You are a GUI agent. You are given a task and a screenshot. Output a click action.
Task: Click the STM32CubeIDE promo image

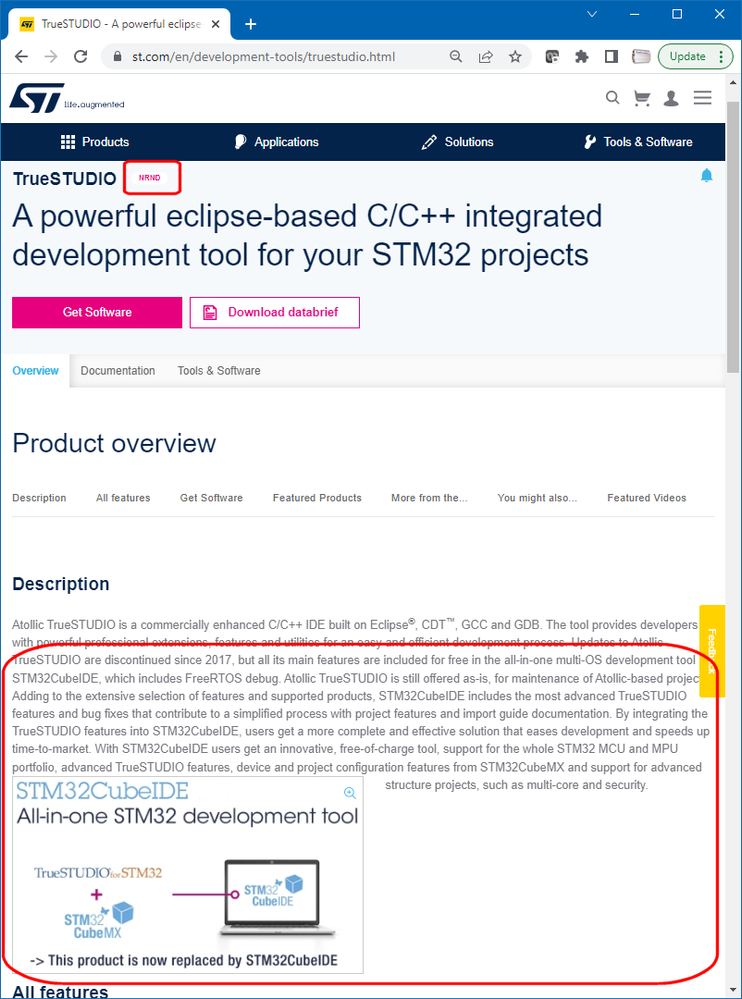point(188,874)
